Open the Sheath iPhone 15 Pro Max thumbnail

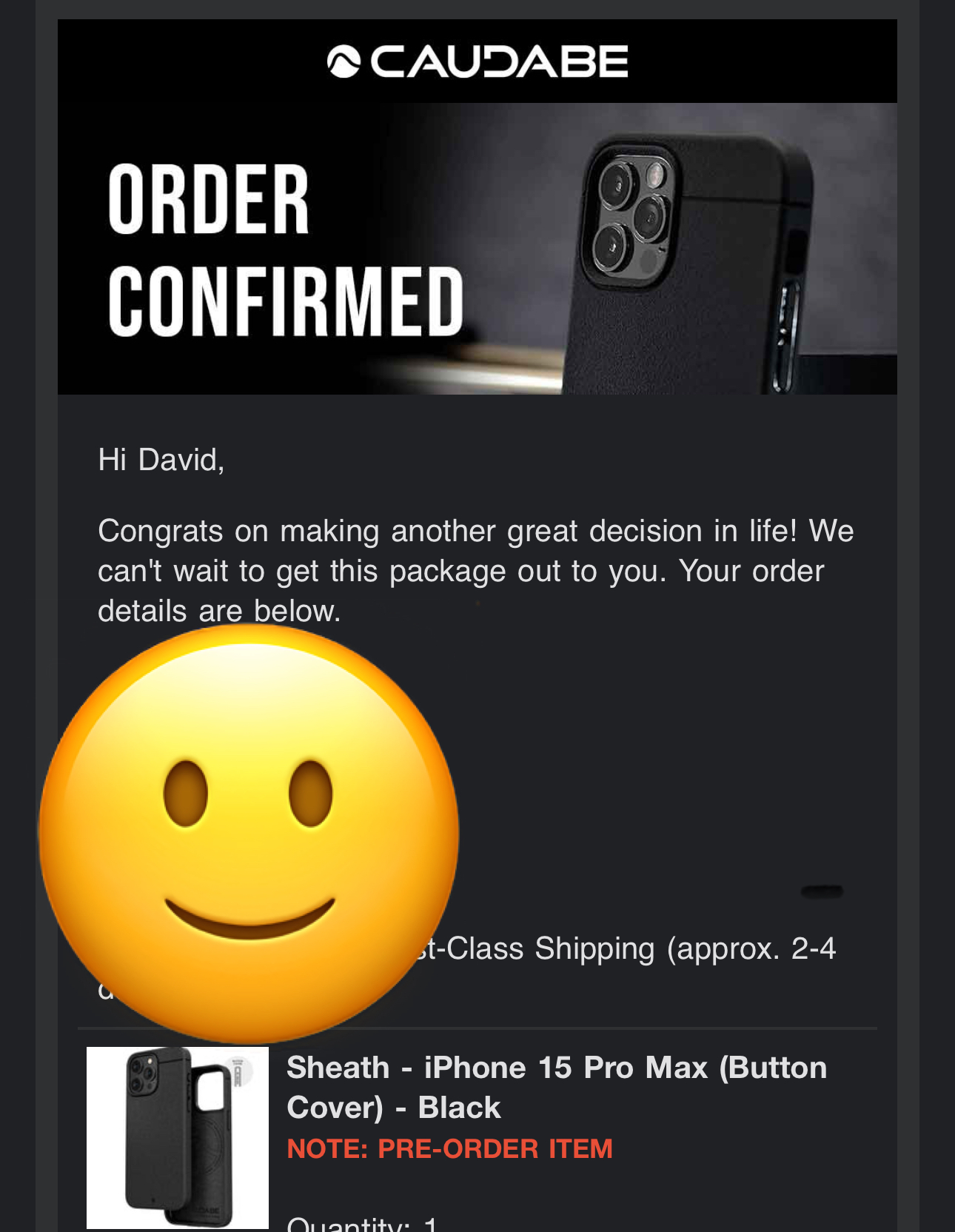(178, 1138)
